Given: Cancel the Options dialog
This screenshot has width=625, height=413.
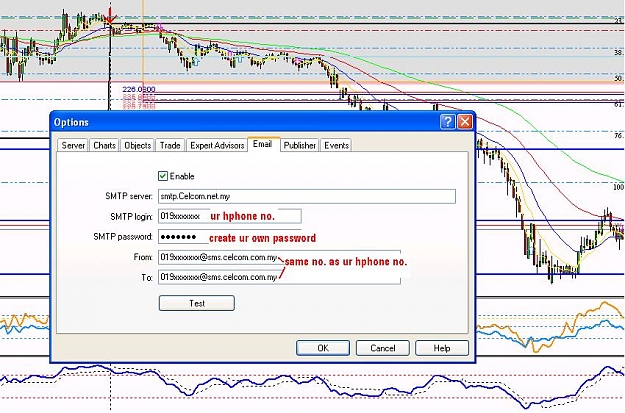Looking at the screenshot, I should (383, 348).
